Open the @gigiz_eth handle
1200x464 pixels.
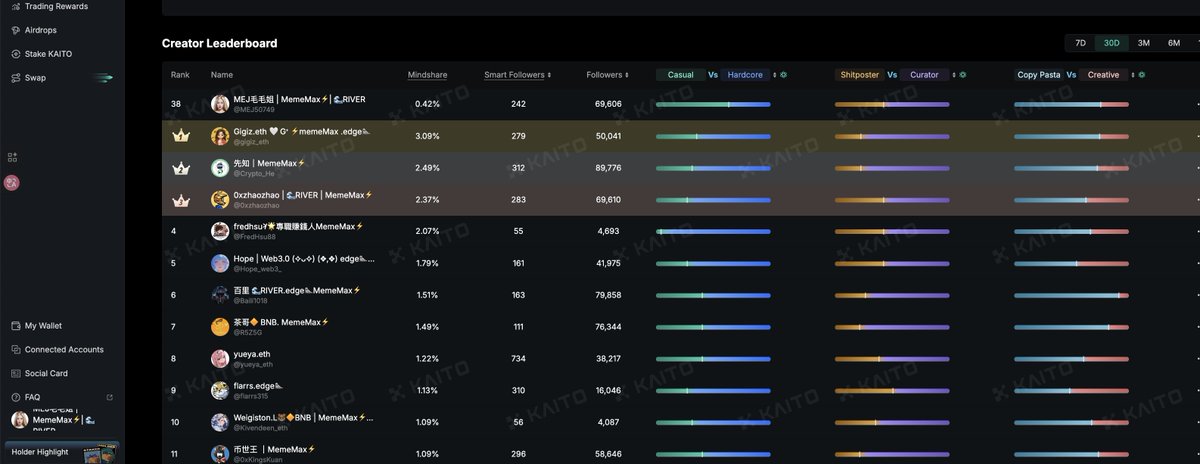(251, 142)
